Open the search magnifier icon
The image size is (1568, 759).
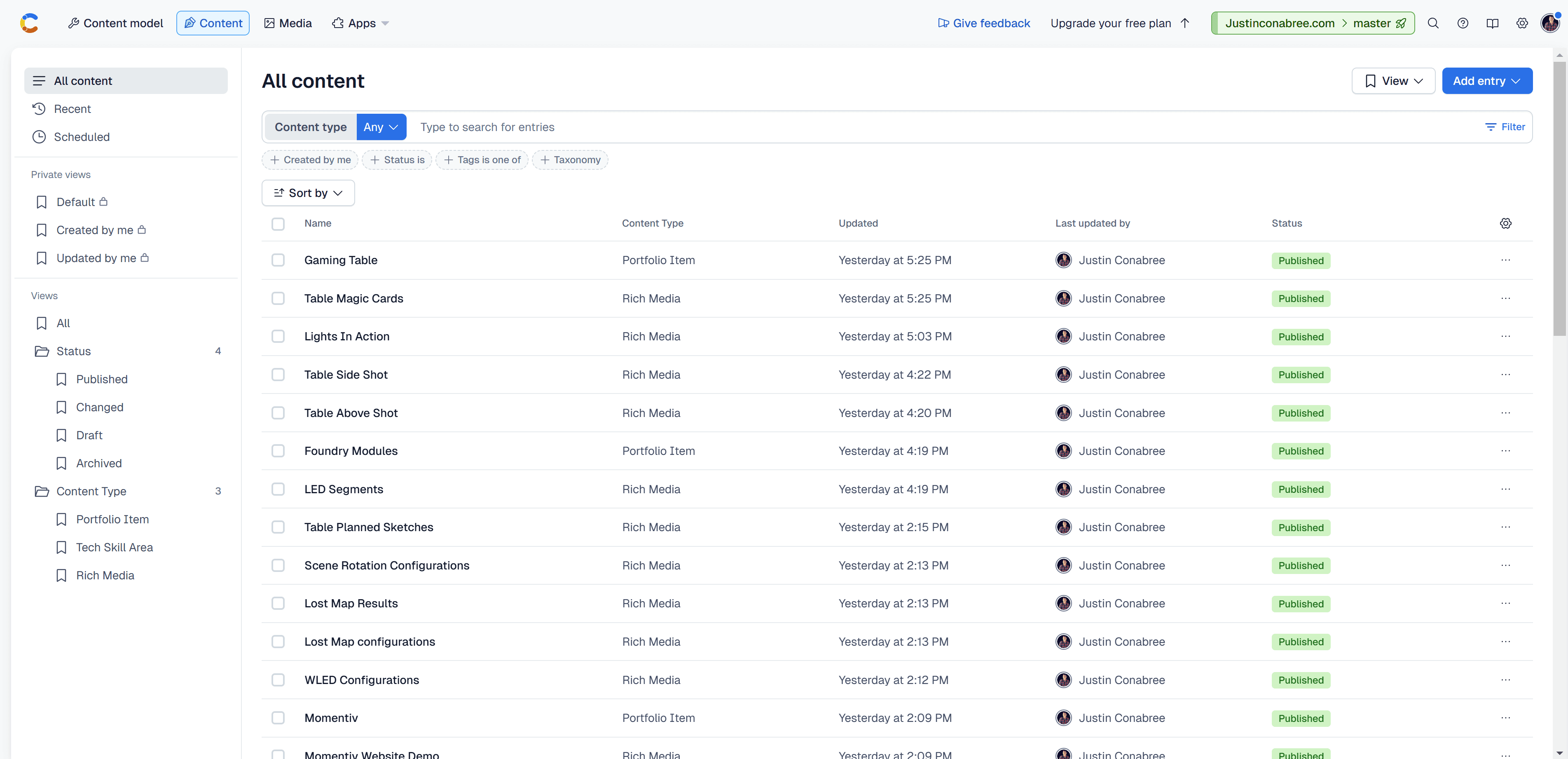pyautogui.click(x=1433, y=23)
